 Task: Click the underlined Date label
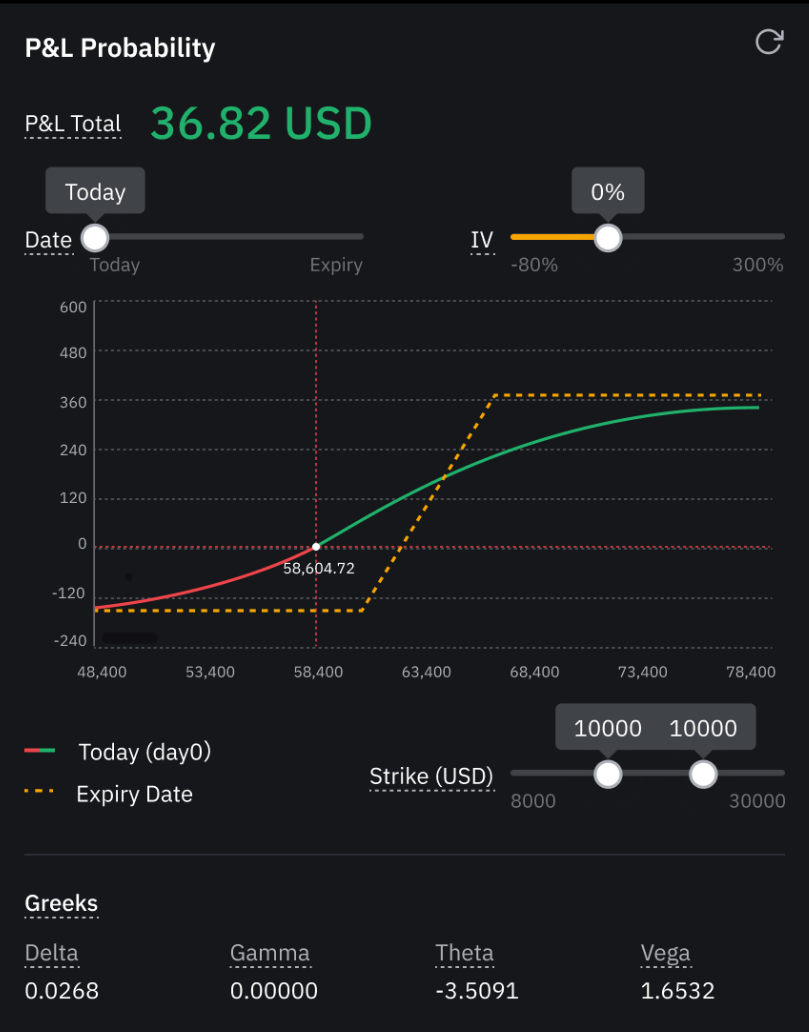pos(48,240)
